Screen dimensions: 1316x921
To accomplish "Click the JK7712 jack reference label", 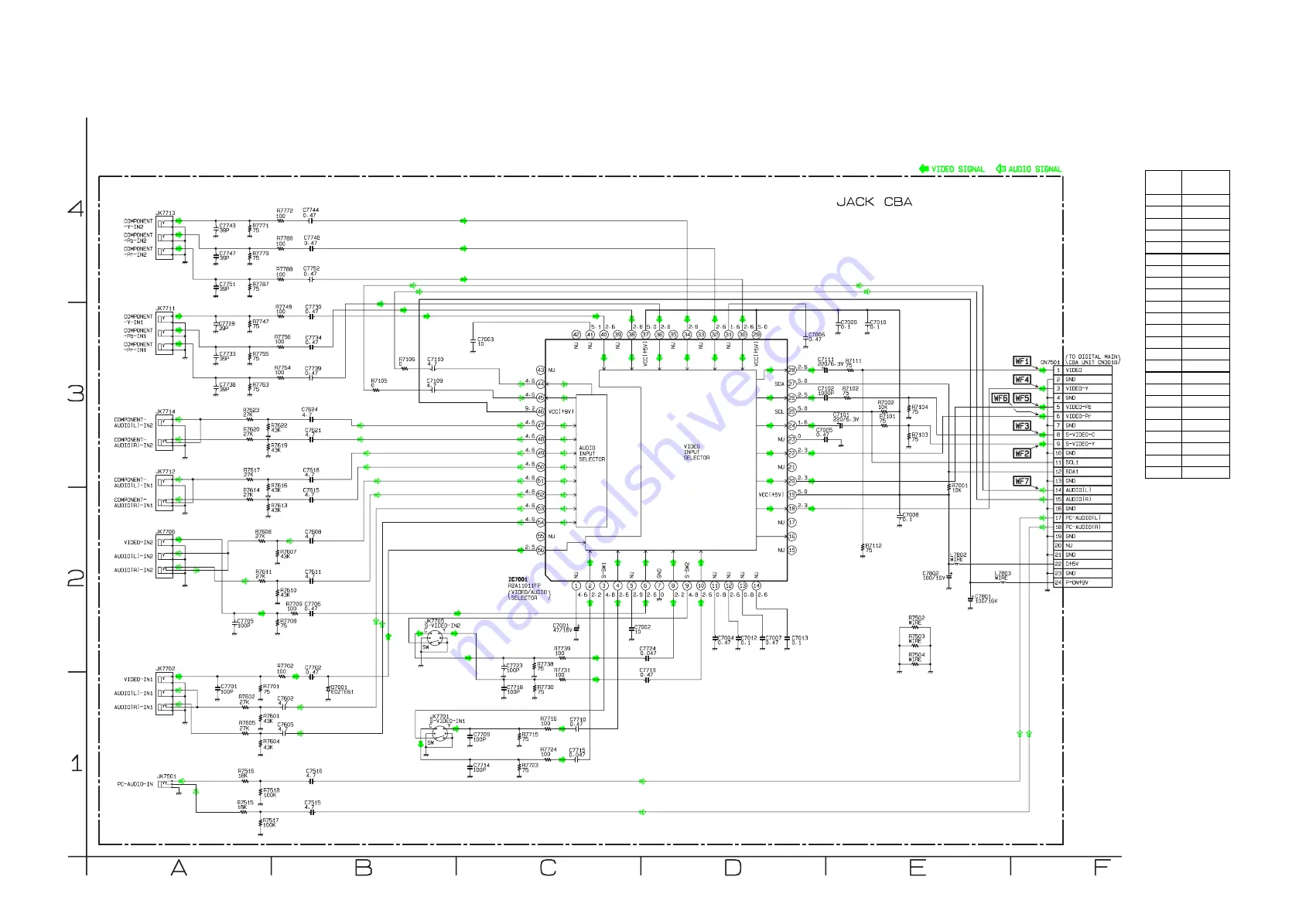I will click(x=166, y=472).
